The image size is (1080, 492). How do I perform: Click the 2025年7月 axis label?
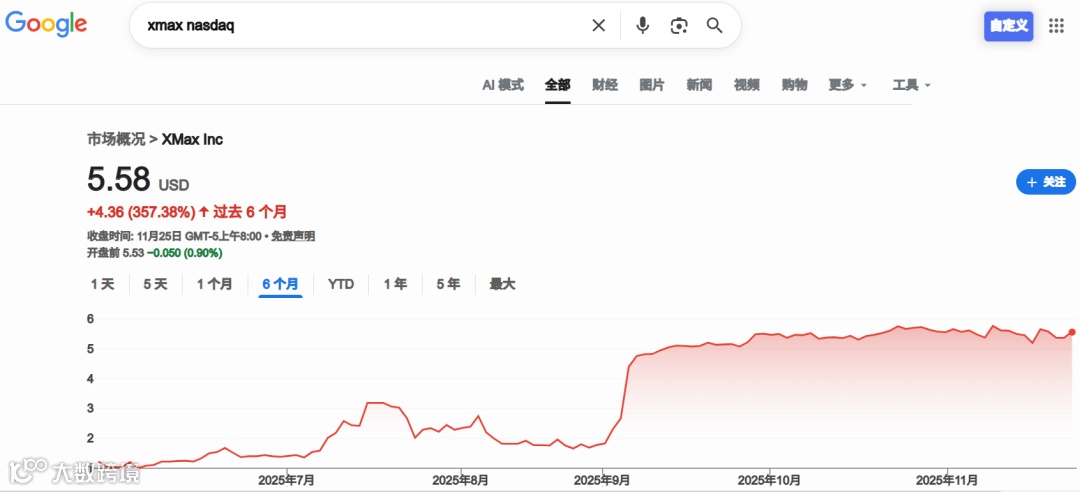click(287, 479)
